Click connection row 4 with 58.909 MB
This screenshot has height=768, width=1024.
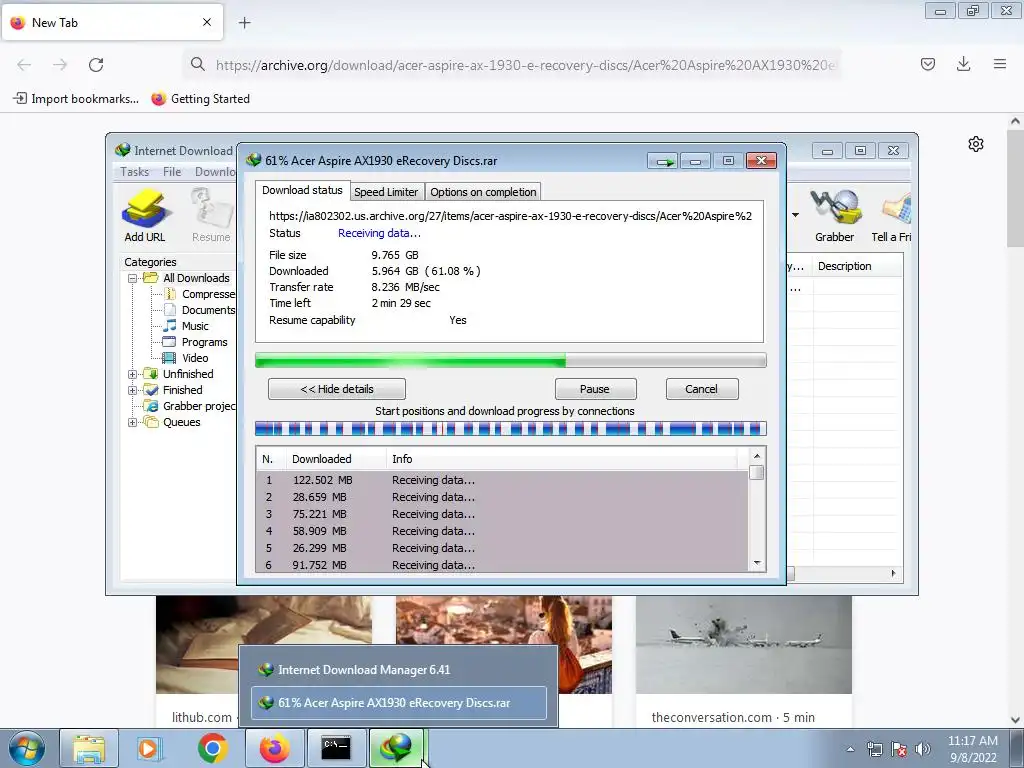(x=503, y=531)
